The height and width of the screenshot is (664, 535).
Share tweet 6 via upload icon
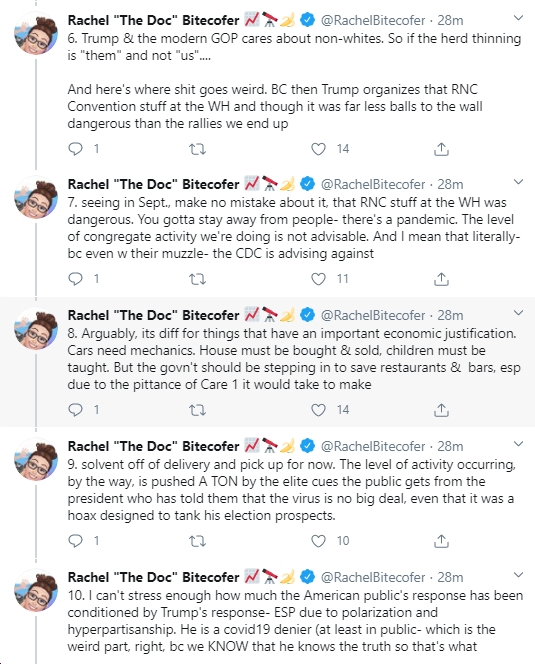point(441,149)
